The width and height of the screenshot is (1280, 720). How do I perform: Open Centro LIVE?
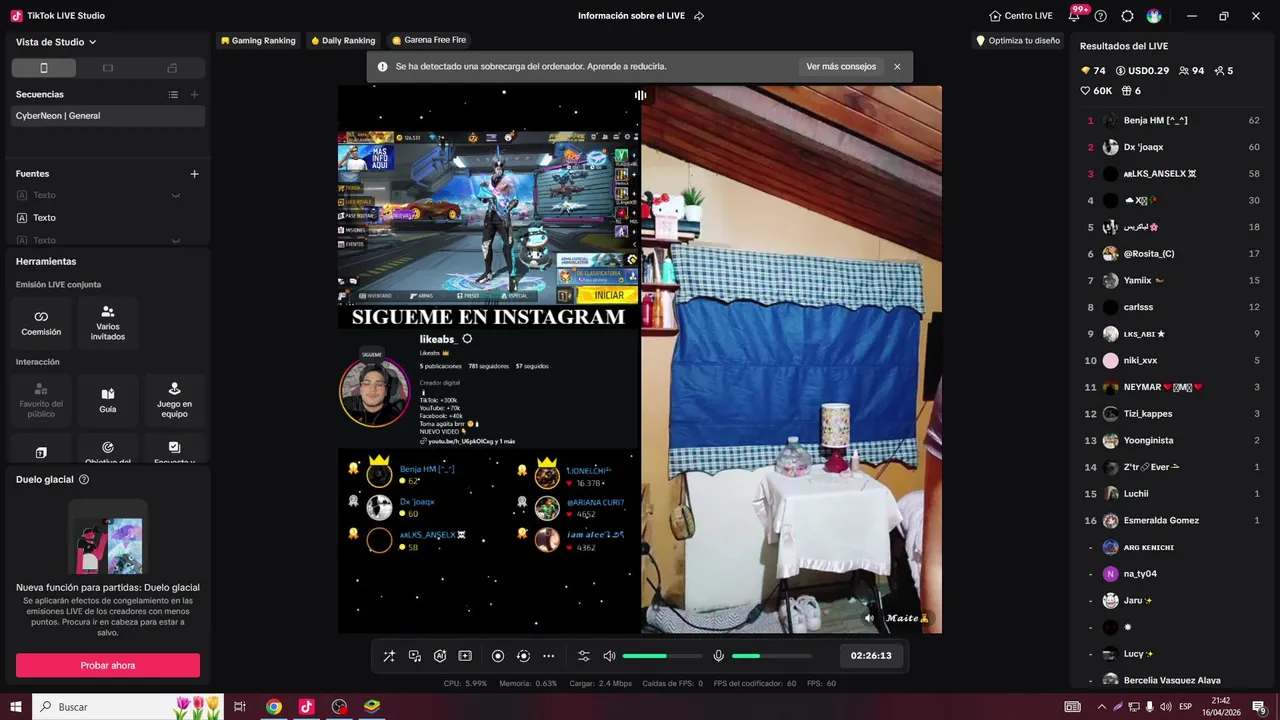coord(1021,16)
